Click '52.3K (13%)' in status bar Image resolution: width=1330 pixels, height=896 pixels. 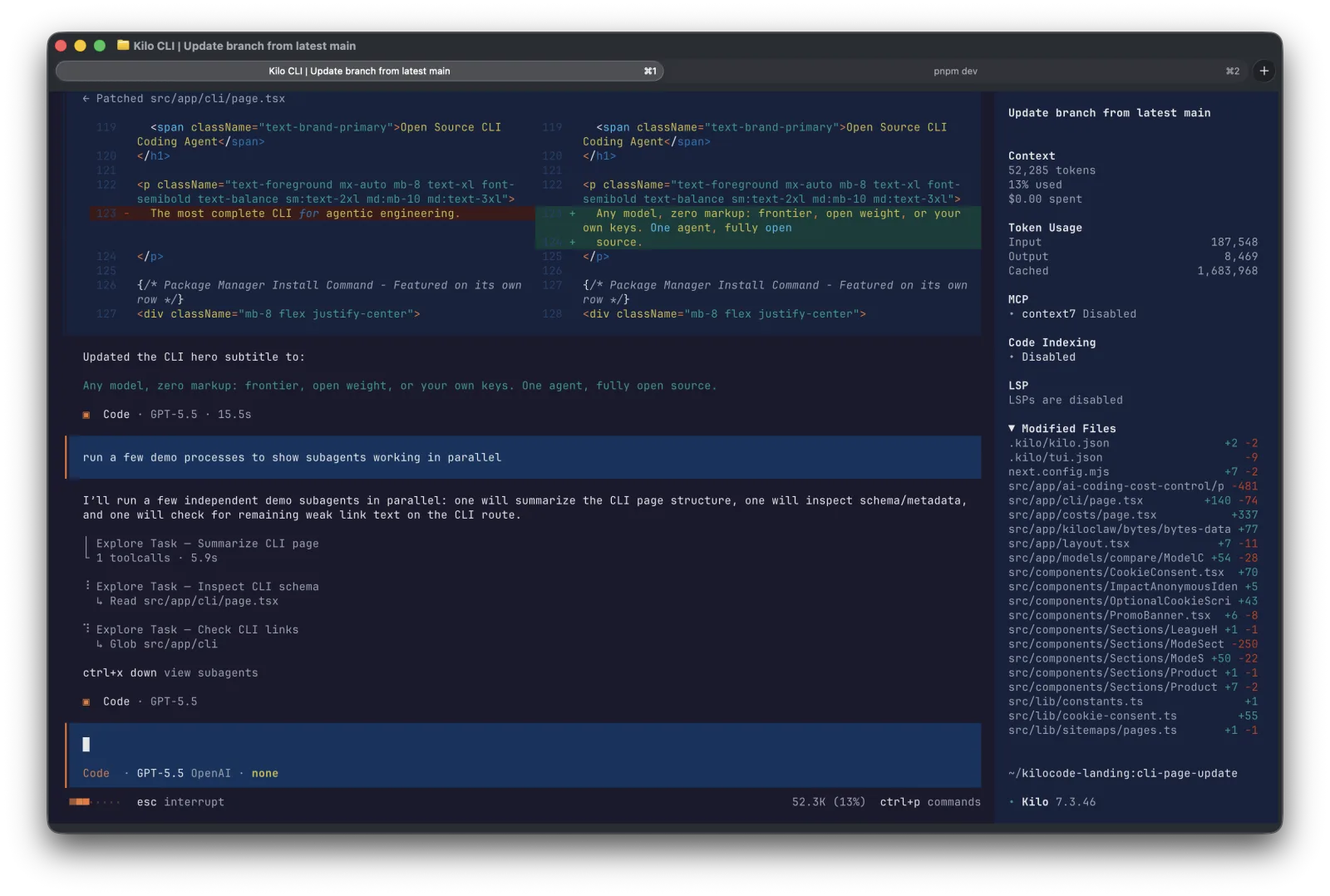(828, 802)
